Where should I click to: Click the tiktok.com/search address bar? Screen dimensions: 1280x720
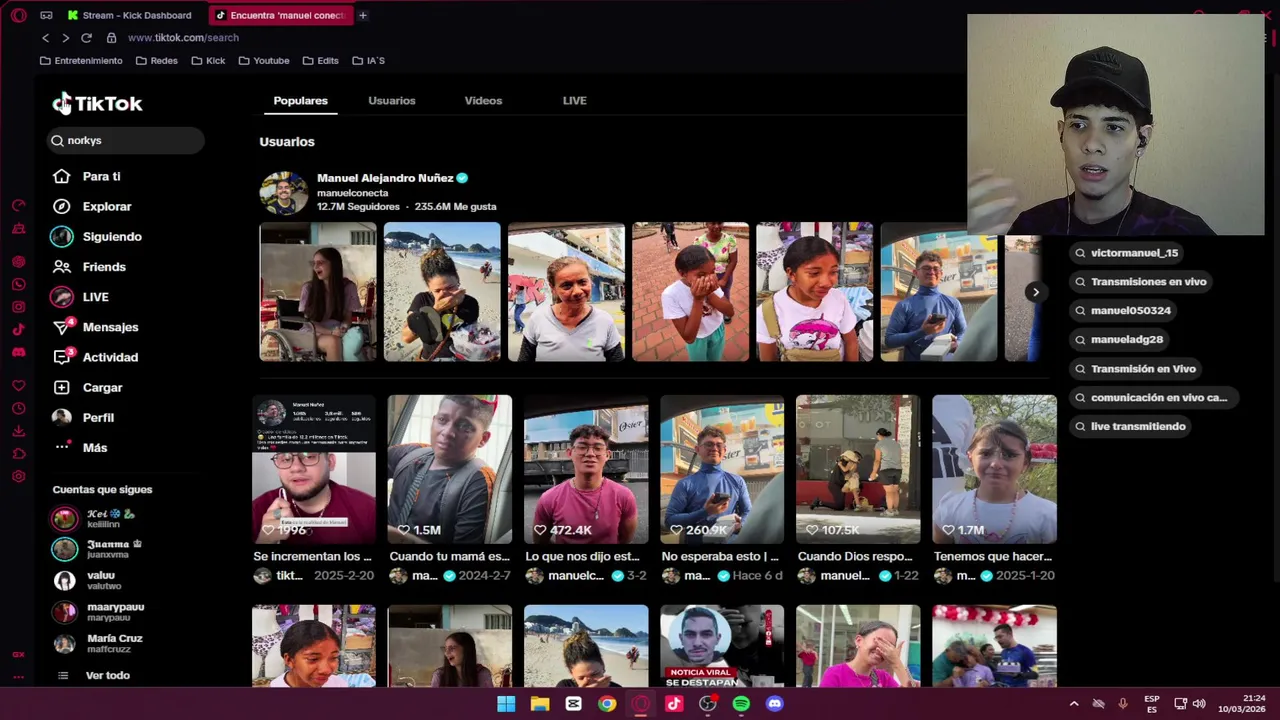pyautogui.click(x=182, y=38)
